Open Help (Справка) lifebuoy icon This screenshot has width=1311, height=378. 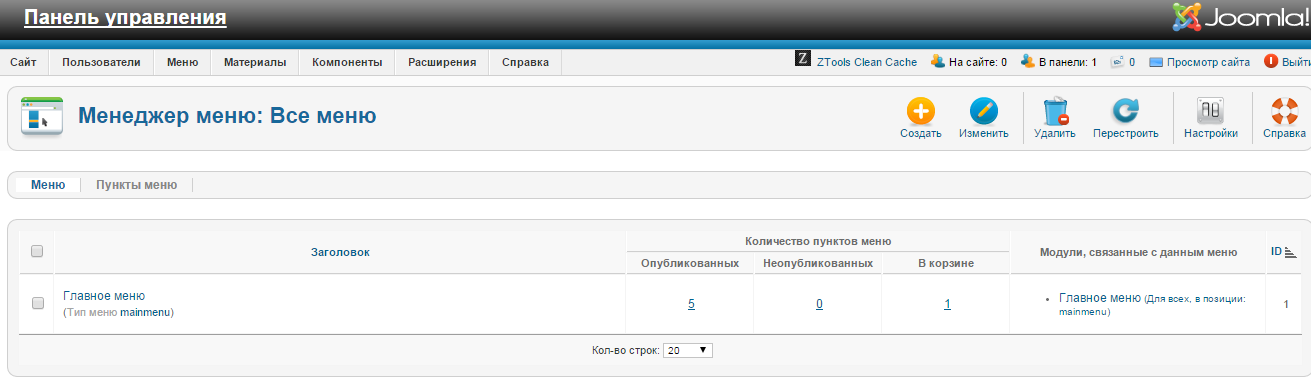pyautogui.click(x=1284, y=110)
